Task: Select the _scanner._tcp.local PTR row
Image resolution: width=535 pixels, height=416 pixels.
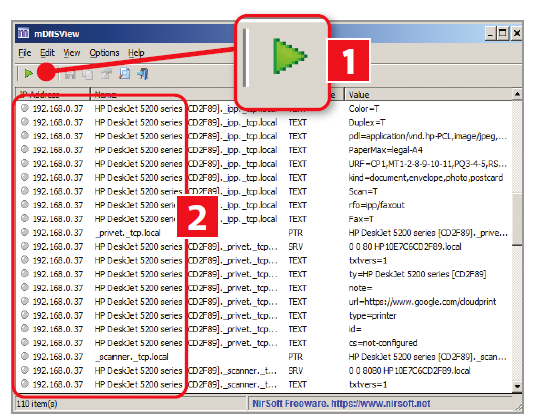Action: 263,357
